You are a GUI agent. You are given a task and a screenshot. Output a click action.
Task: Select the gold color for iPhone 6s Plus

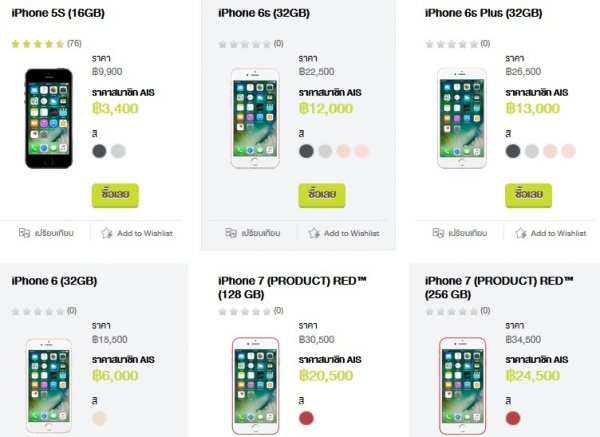click(550, 151)
